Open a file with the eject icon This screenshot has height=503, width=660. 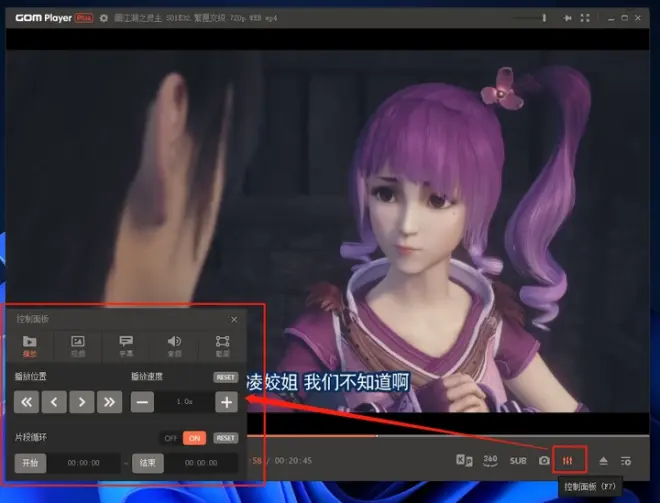coord(603,461)
